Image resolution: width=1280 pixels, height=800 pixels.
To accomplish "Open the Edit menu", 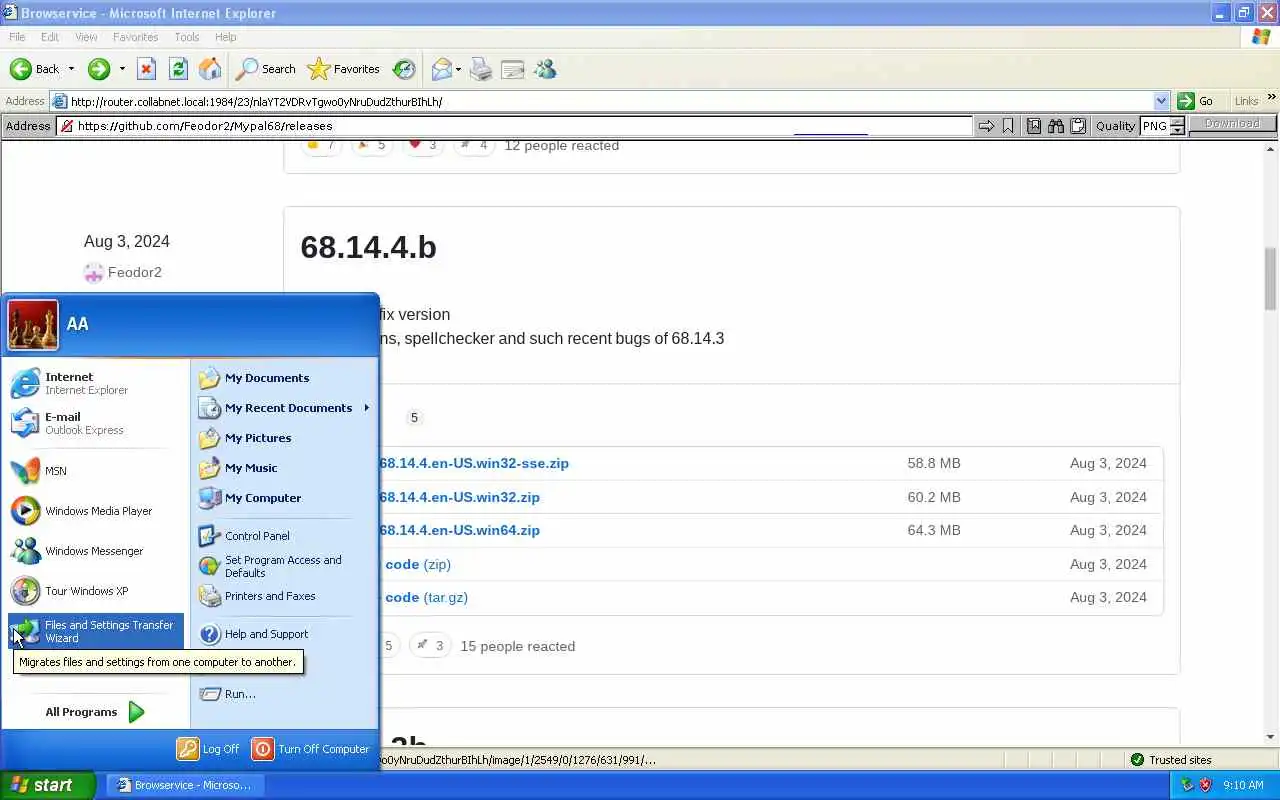I will [x=50, y=37].
